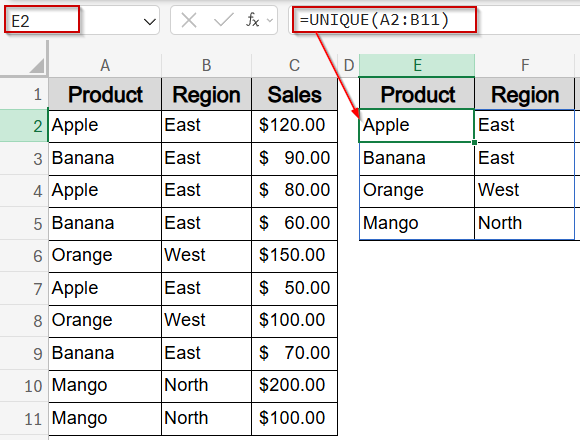
Task: Select row 4 header
Action: [x=24, y=191]
